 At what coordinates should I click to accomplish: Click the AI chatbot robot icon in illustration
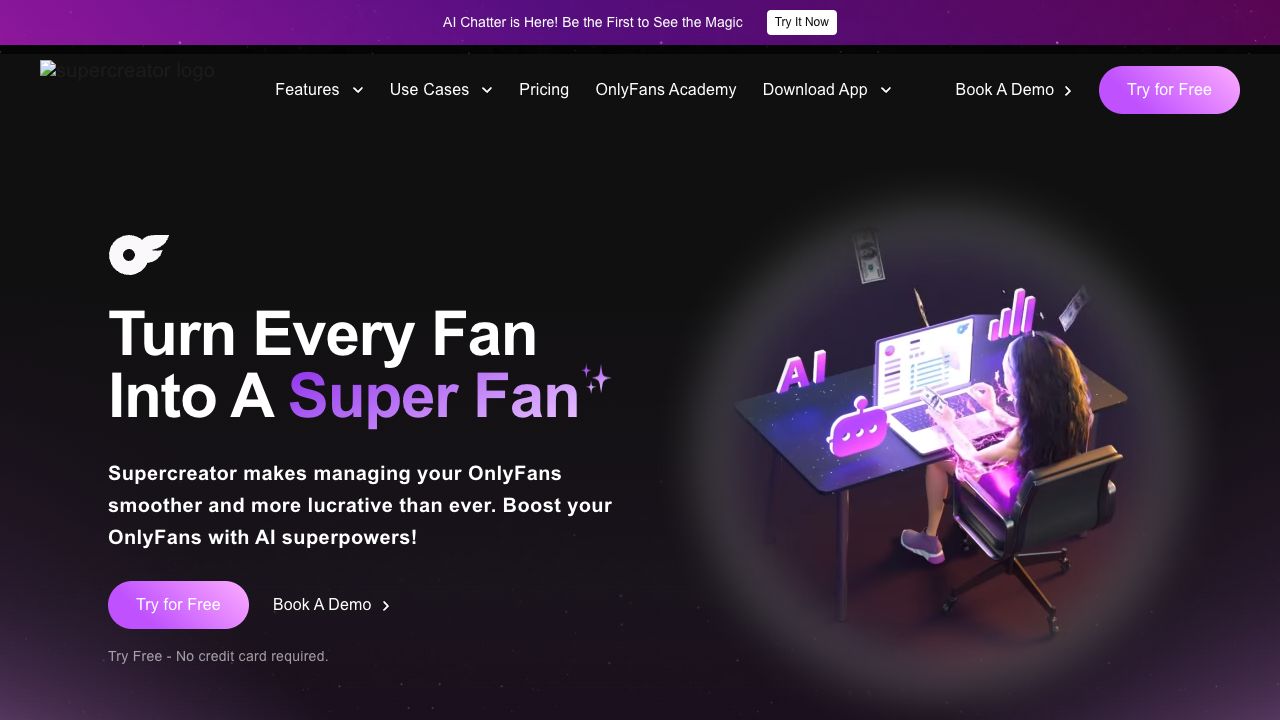point(858,428)
